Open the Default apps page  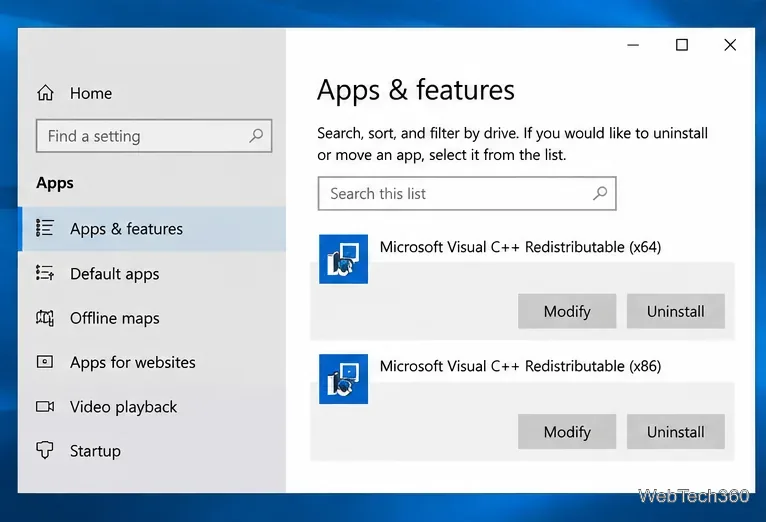coord(154,273)
